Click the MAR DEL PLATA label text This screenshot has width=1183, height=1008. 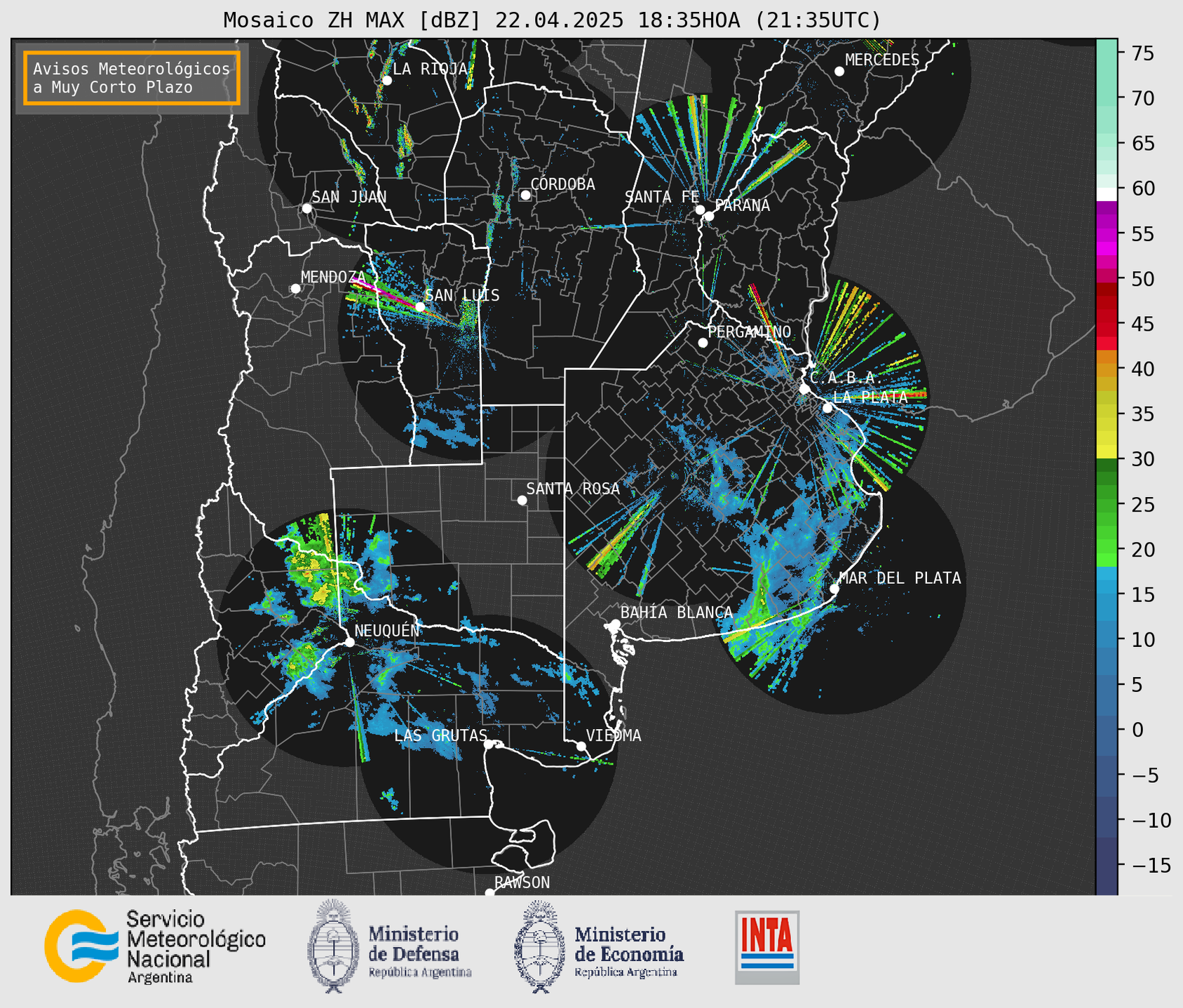pyautogui.click(x=900, y=578)
